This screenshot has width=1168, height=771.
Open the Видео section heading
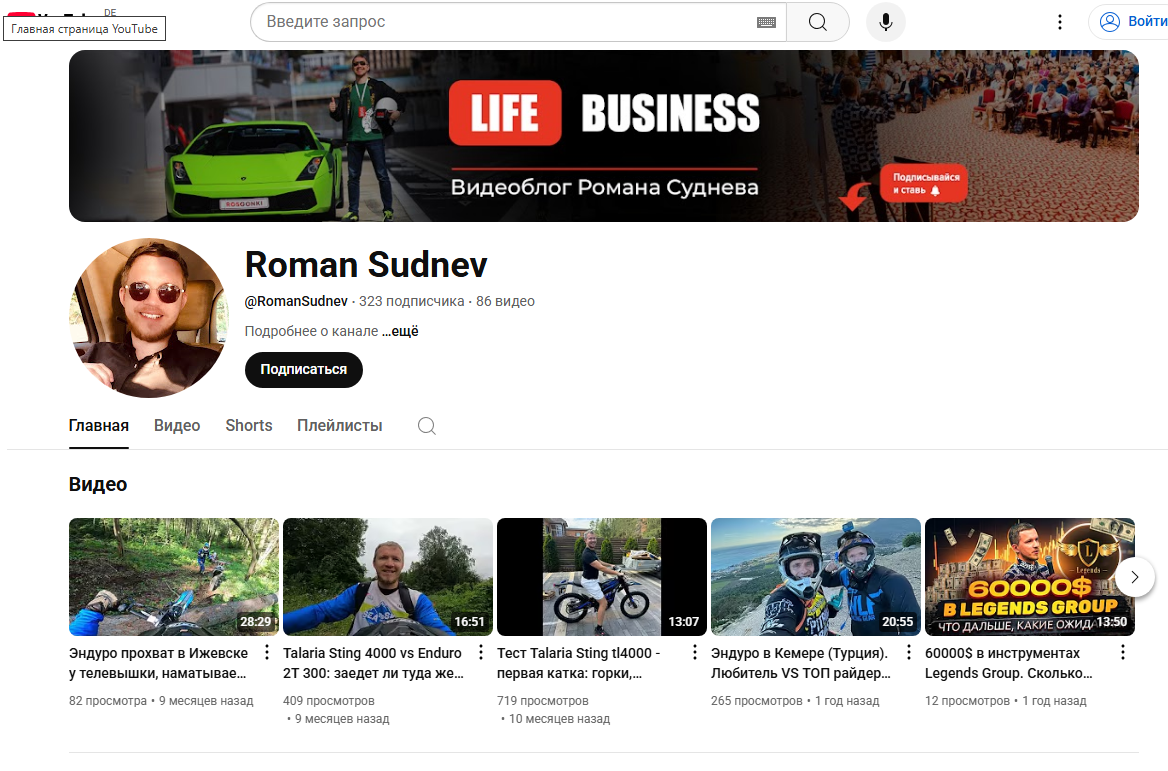98,484
